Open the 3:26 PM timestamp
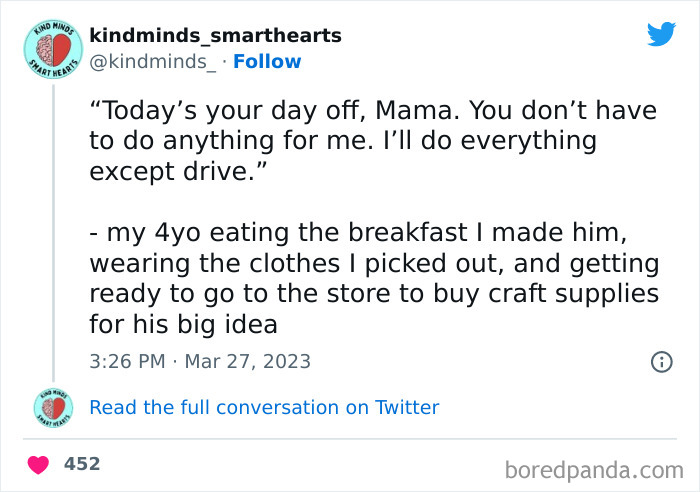 (128, 361)
